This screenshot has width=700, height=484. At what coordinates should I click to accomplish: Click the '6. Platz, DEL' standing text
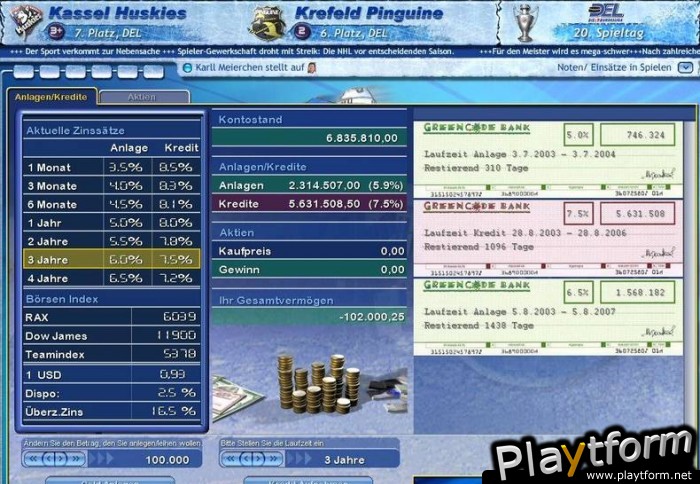coord(354,33)
